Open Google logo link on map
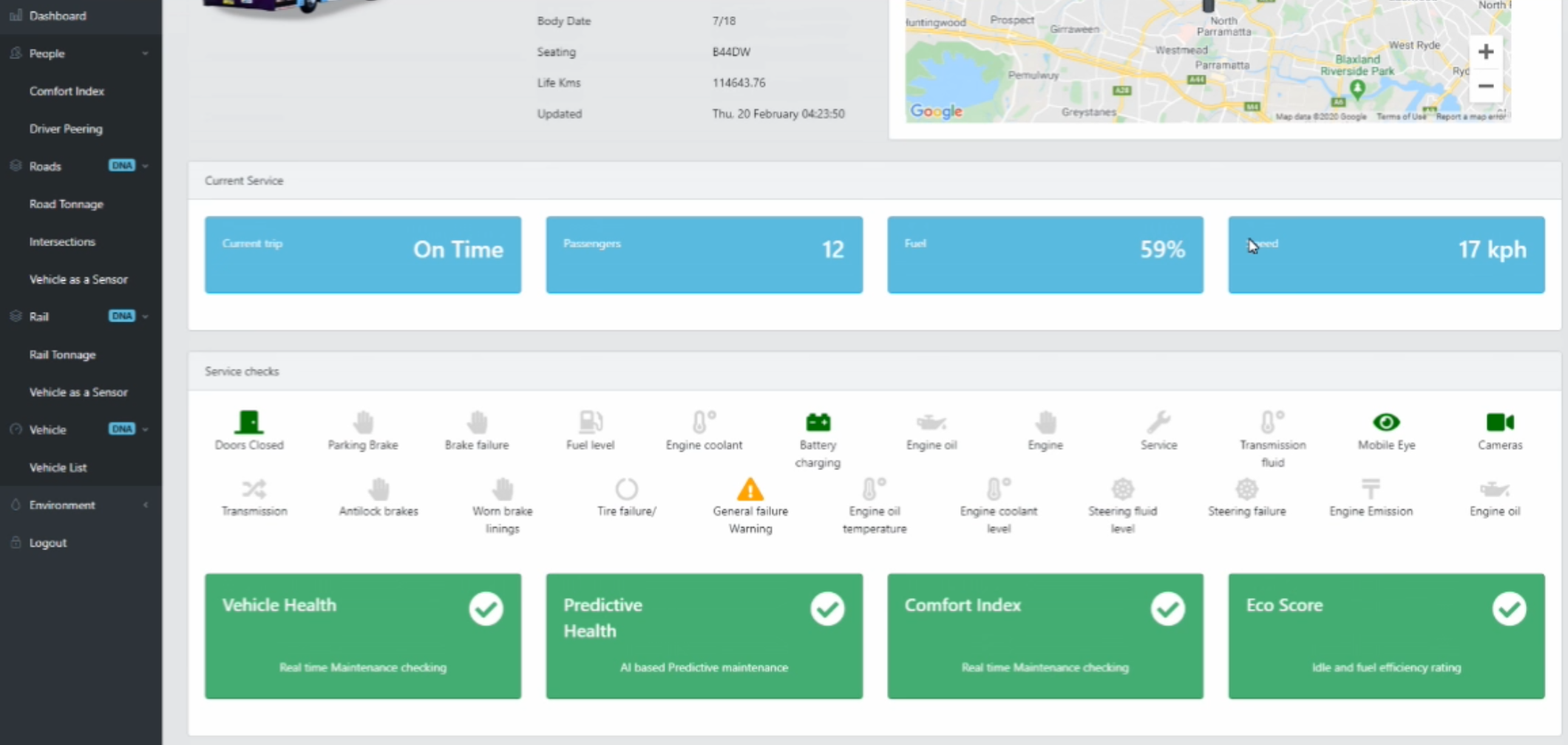 pos(936,112)
